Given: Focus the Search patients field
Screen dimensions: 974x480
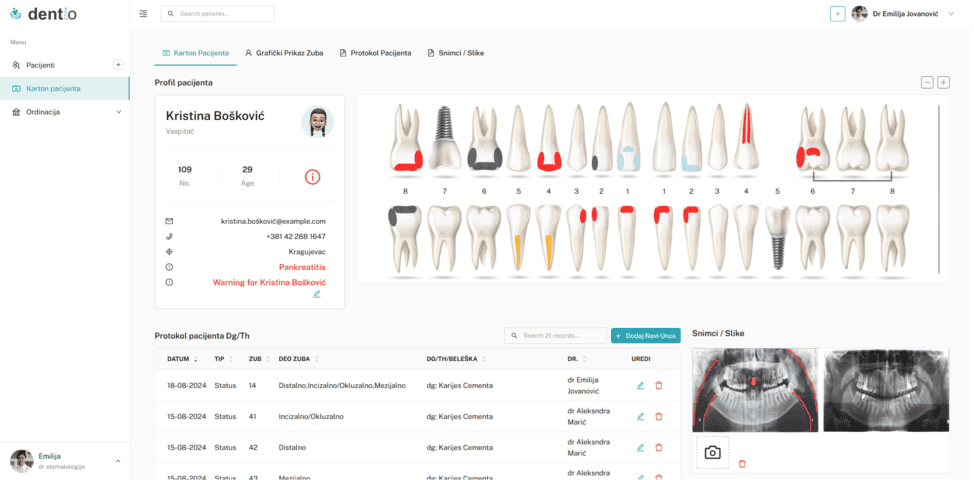Looking at the screenshot, I should [217, 14].
